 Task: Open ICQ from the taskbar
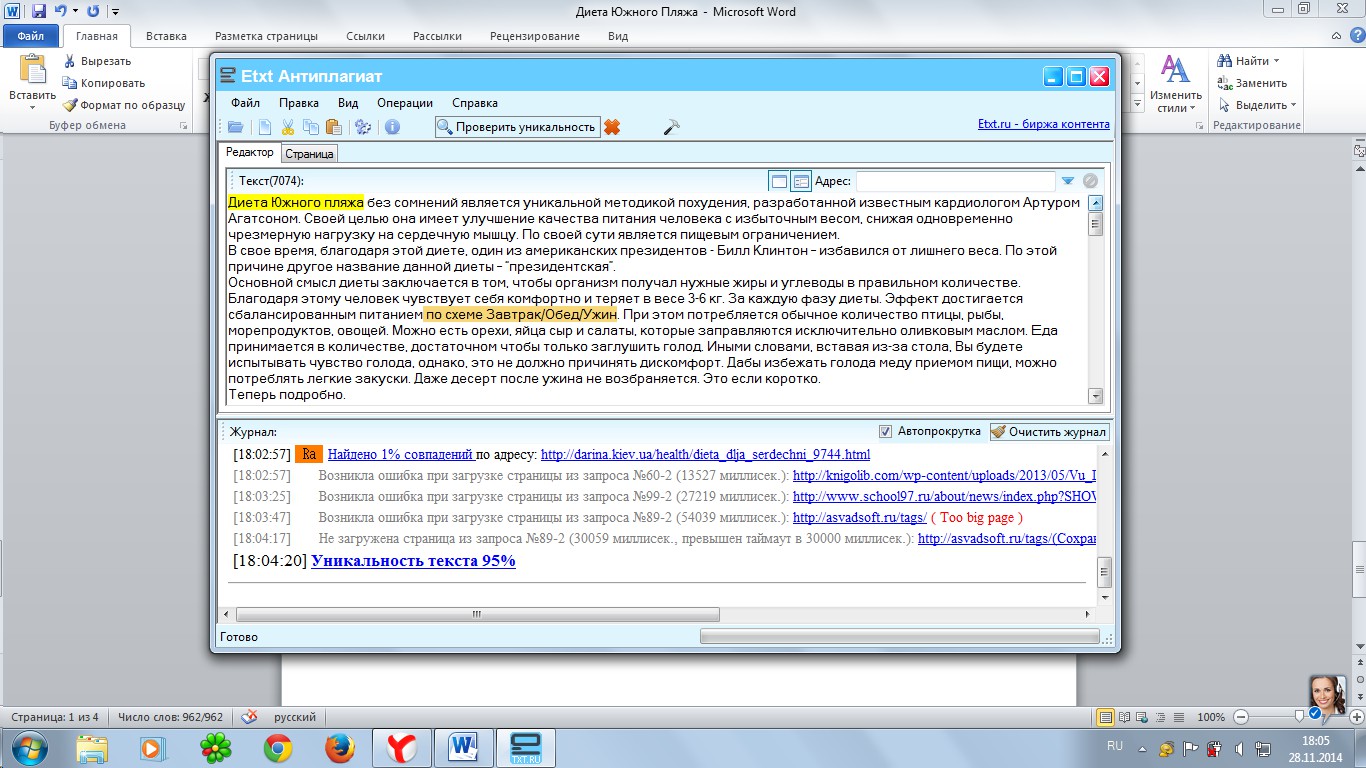point(216,748)
